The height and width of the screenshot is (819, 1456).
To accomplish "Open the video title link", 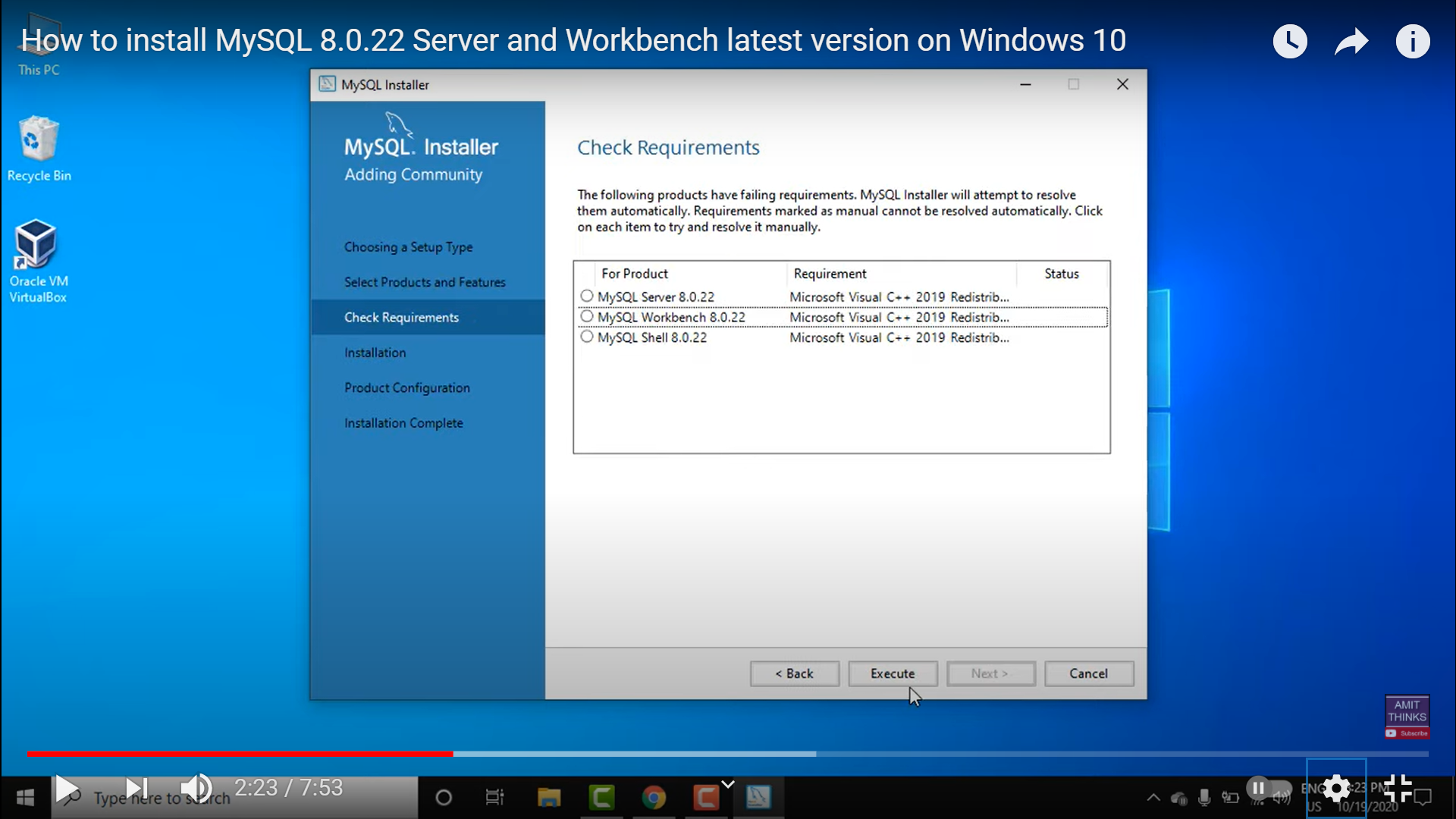I will click(573, 40).
